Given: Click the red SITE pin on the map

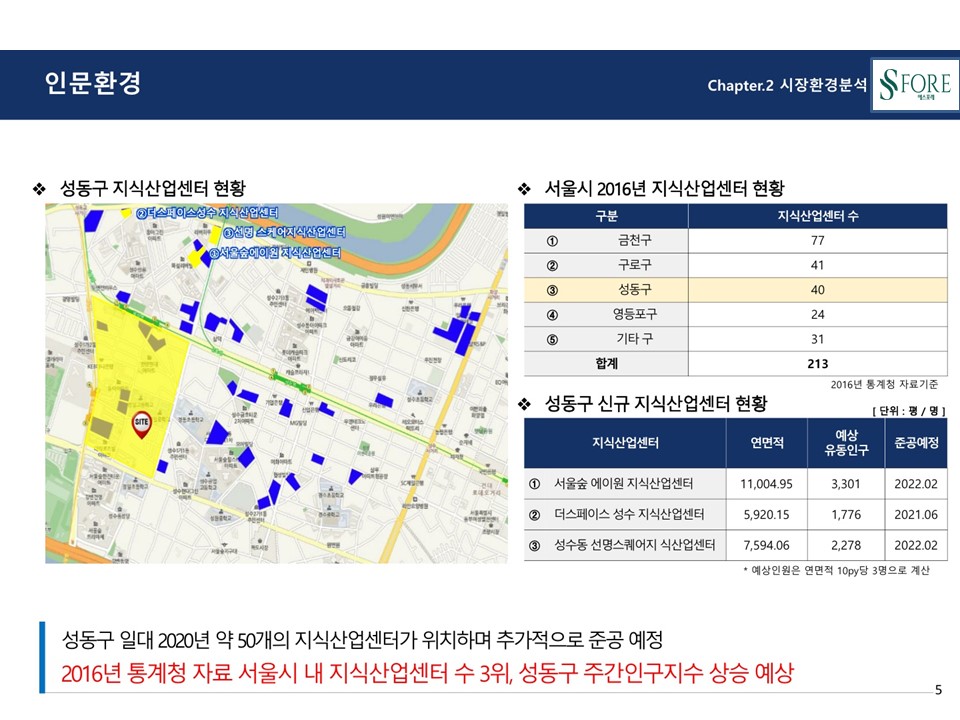Looking at the screenshot, I should (x=141, y=425).
